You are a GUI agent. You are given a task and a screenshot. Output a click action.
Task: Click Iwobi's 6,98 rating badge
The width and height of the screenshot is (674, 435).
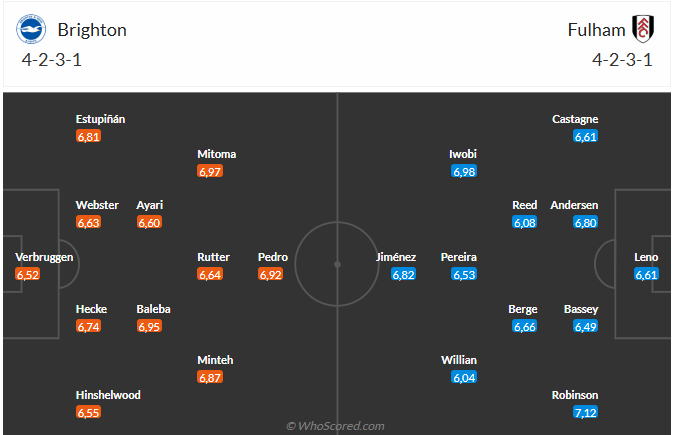pyautogui.click(x=464, y=172)
